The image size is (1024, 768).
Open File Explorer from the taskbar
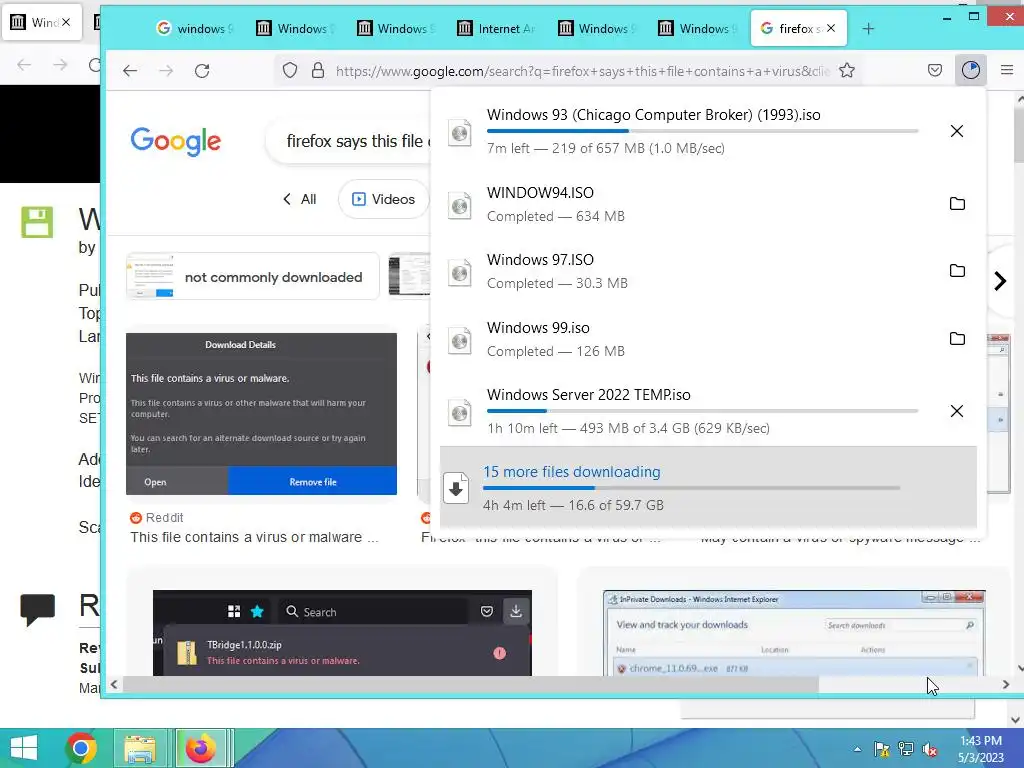tap(140, 748)
